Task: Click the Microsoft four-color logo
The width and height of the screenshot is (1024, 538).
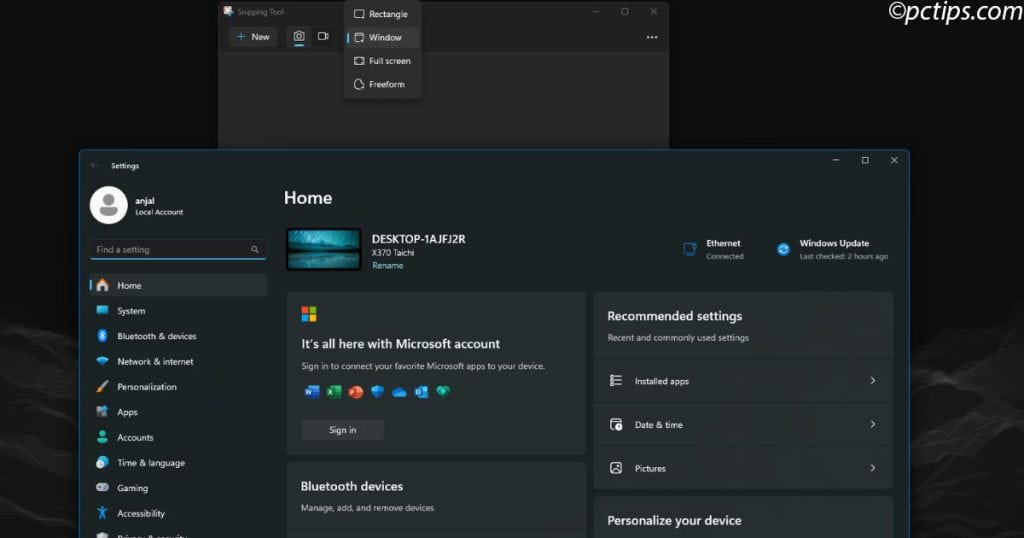Action: (x=309, y=314)
